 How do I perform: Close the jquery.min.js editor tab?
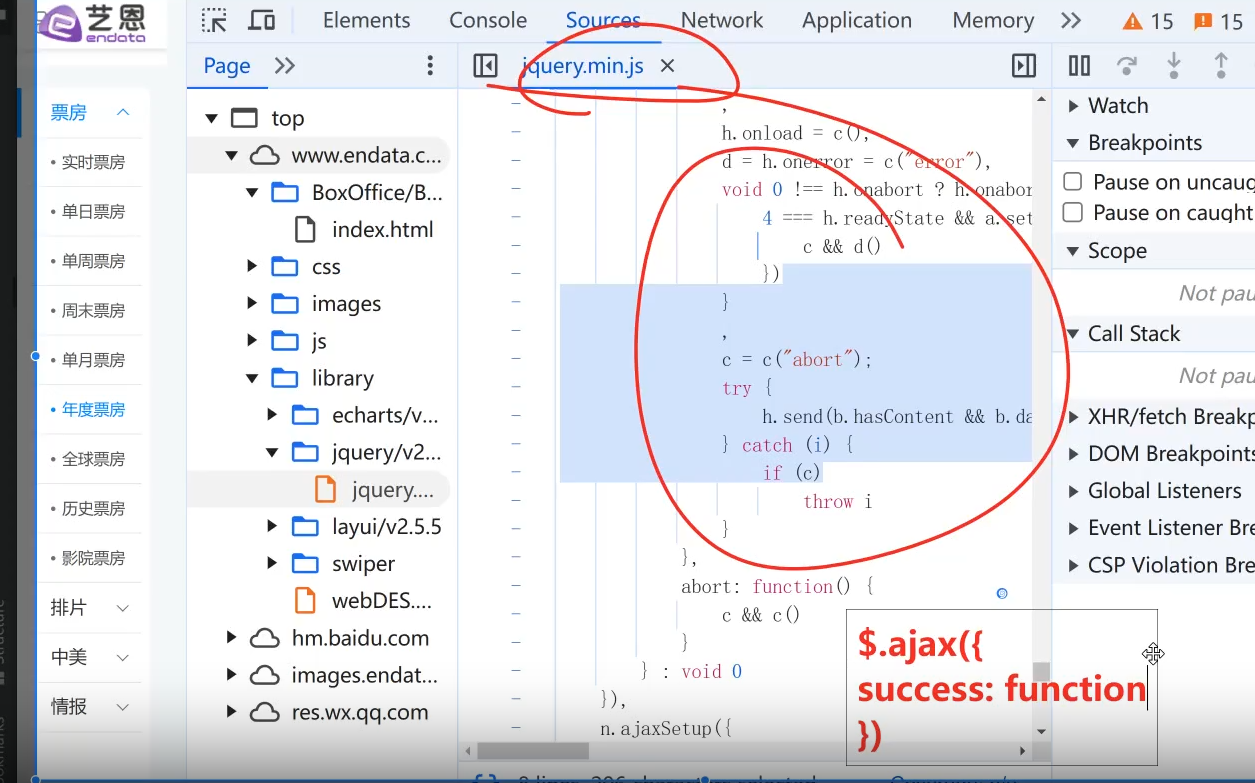click(668, 66)
